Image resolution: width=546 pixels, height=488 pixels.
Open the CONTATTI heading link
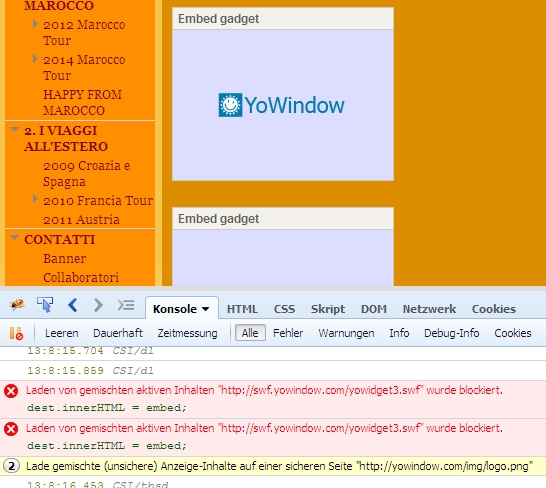coord(60,240)
